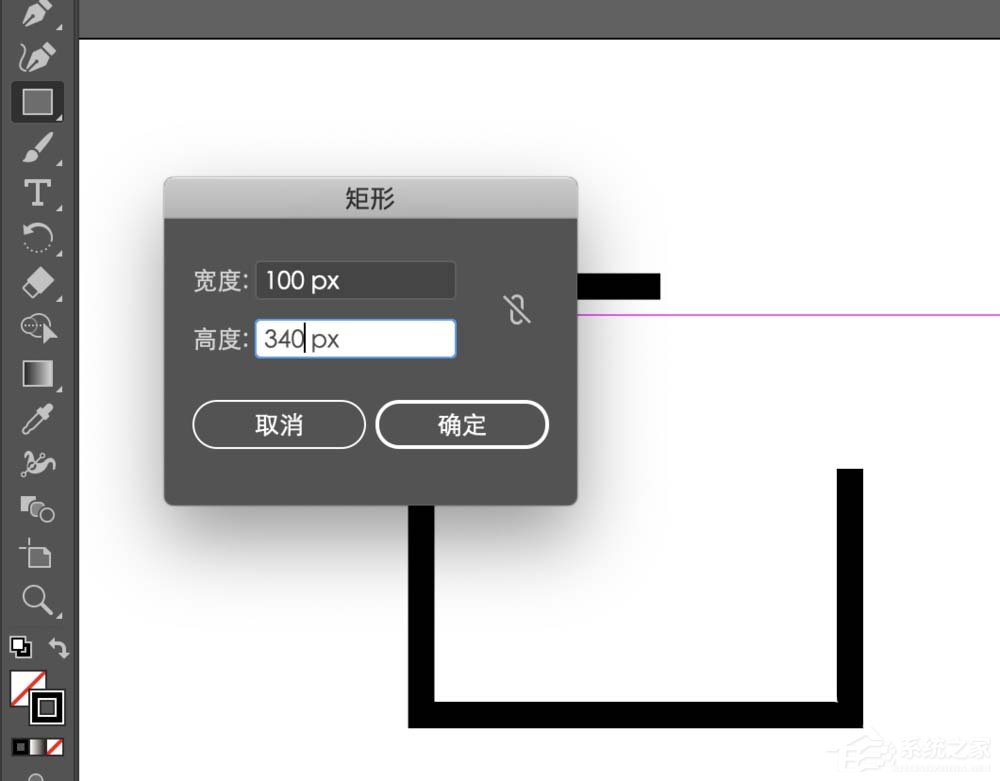This screenshot has width=1000, height=781.
Task: Click the 确定 confirm button
Action: click(462, 425)
